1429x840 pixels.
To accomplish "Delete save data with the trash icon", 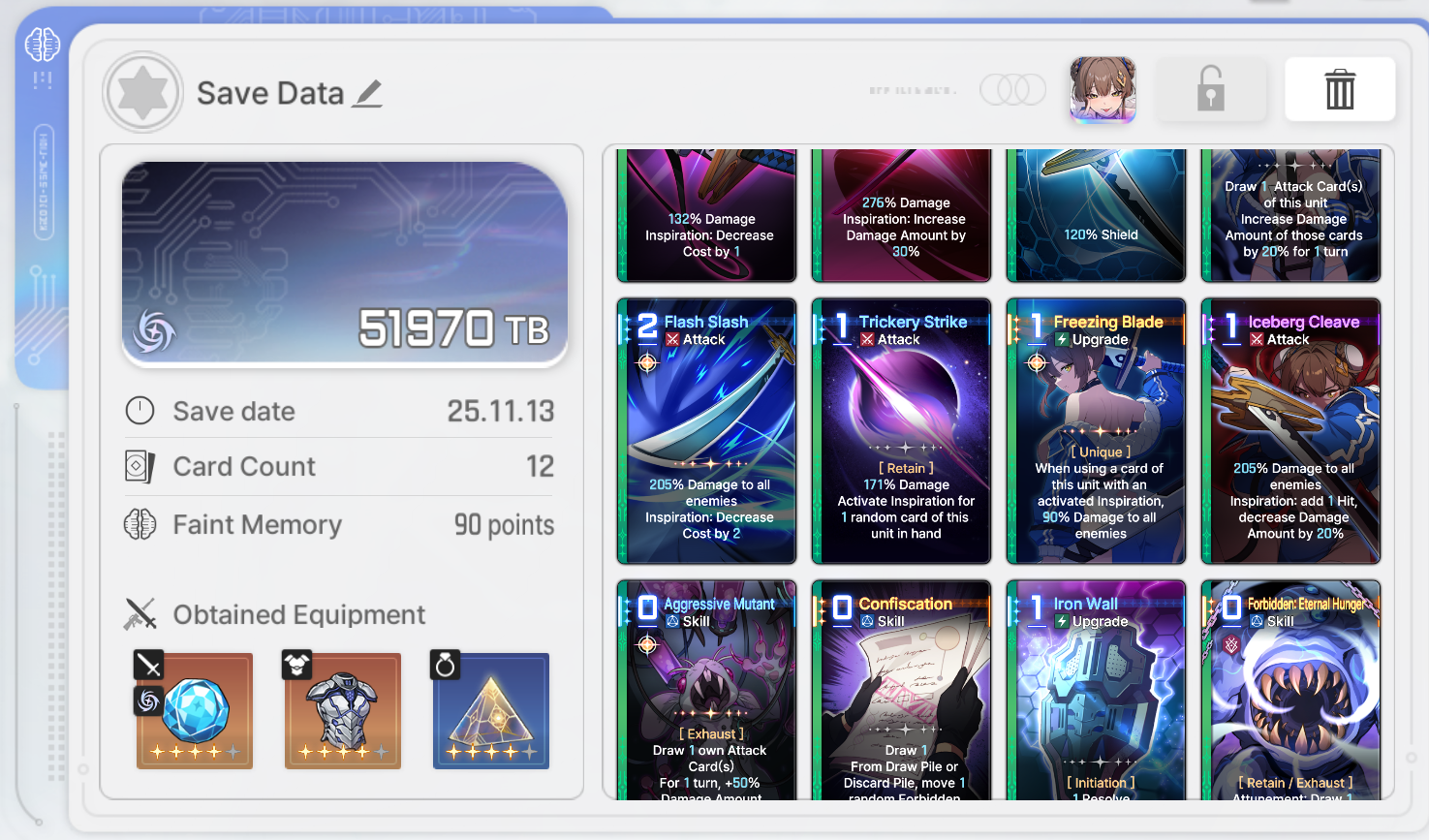I will click(x=1340, y=89).
